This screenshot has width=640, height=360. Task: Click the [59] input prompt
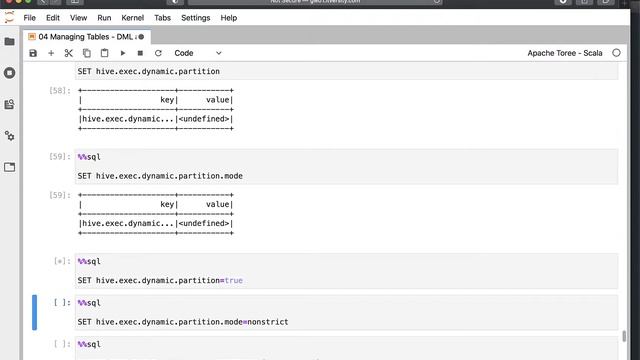(x=60, y=157)
